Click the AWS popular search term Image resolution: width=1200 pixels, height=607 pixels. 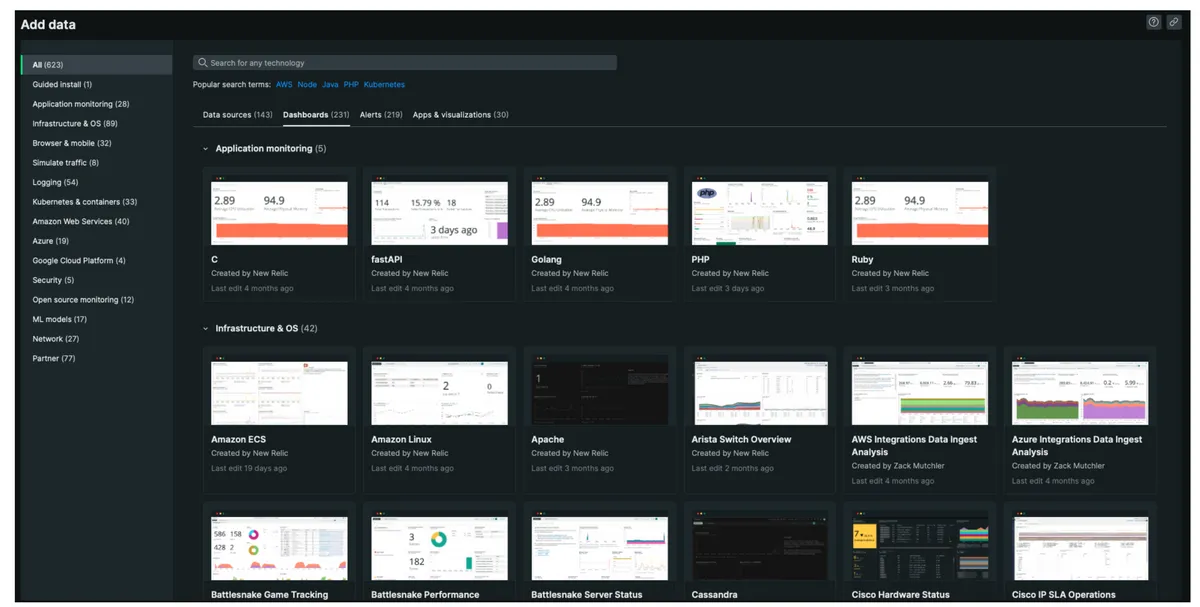pyautogui.click(x=284, y=84)
